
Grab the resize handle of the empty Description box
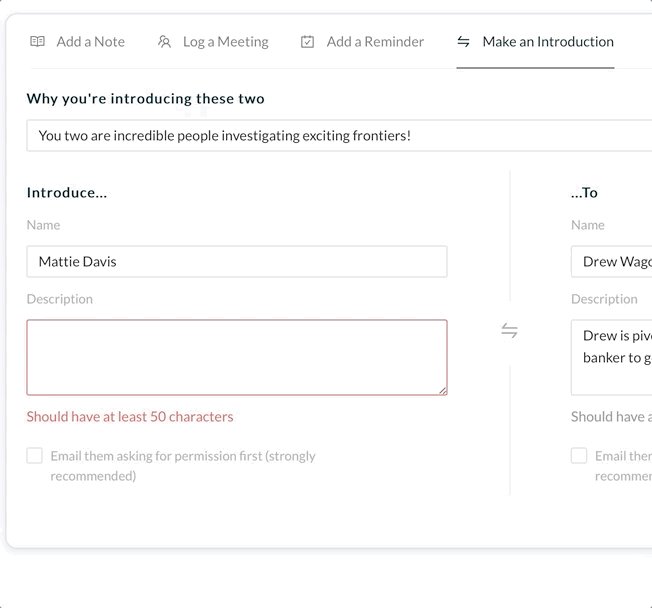click(x=443, y=391)
